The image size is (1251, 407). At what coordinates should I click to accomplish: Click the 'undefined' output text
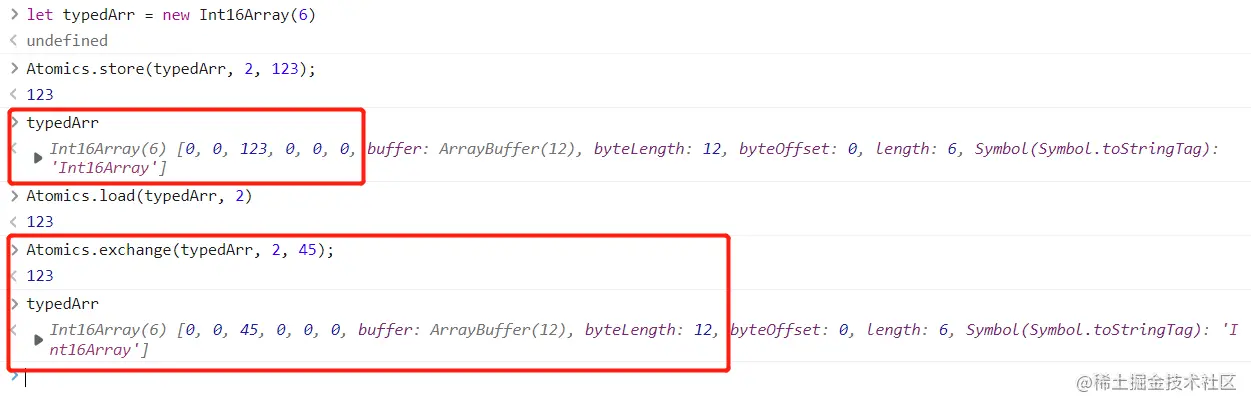(67, 41)
